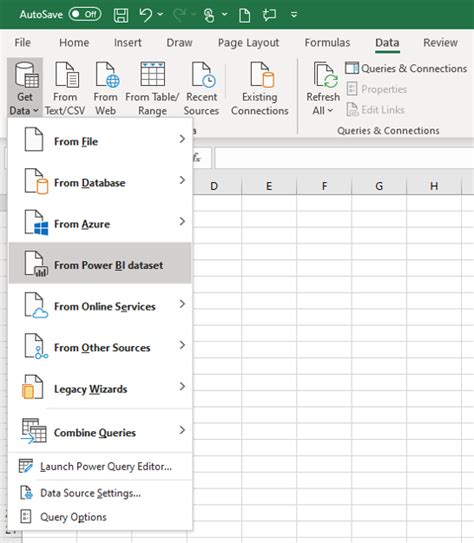474x543 pixels.
Task: Click the Power Query Editor pencil-table icon
Action: [x=26, y=466]
